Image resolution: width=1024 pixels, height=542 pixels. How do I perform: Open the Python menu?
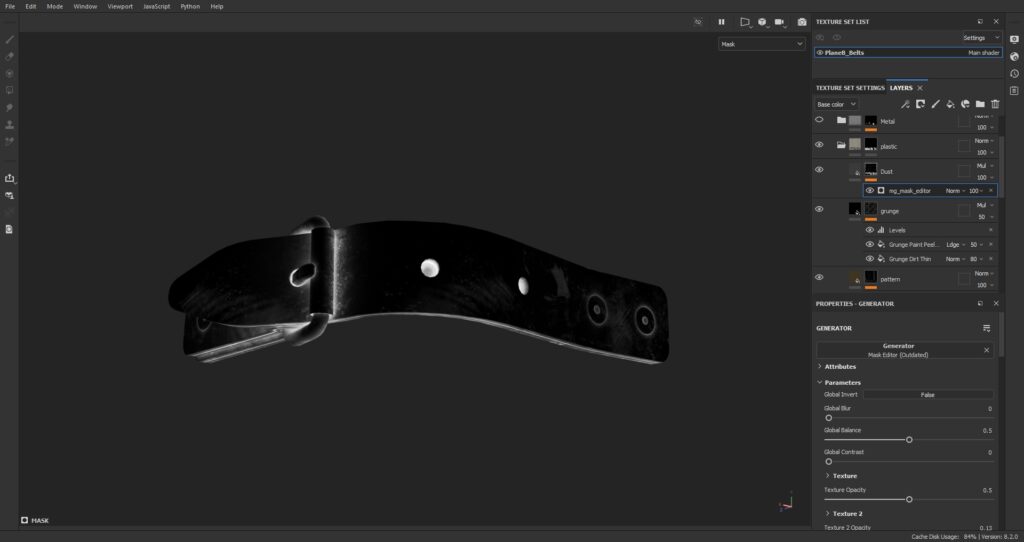click(x=190, y=7)
